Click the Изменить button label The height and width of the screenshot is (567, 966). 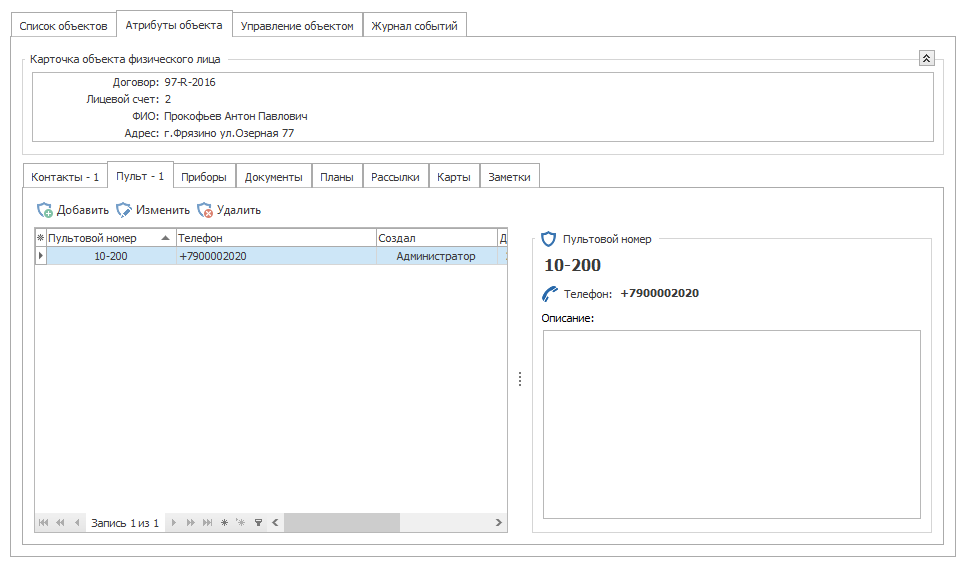click(163, 210)
